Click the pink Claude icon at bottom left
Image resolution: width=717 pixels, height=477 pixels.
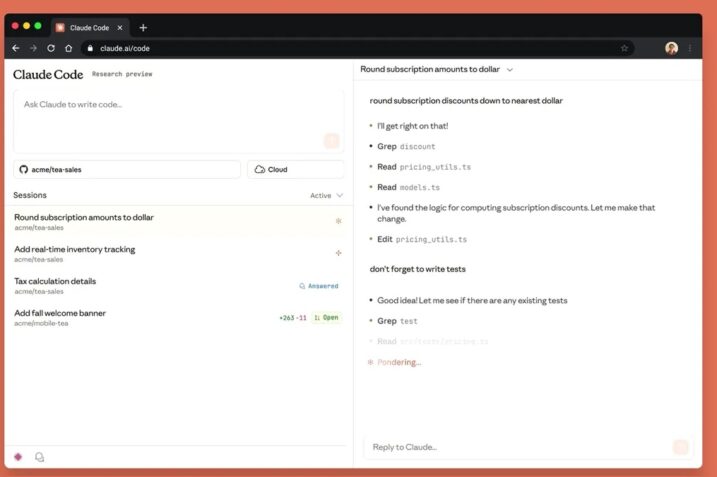pyautogui.click(x=18, y=457)
